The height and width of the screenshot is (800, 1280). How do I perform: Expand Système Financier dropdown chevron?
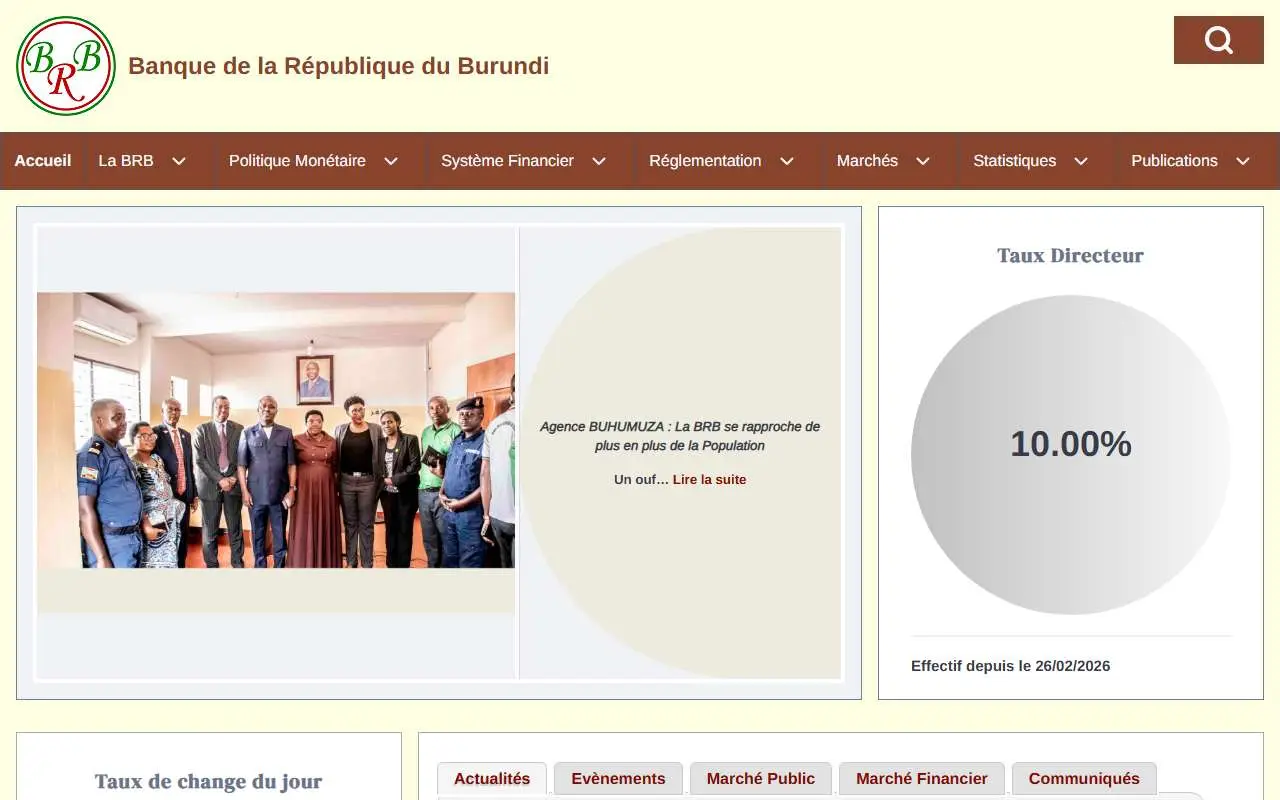599,161
